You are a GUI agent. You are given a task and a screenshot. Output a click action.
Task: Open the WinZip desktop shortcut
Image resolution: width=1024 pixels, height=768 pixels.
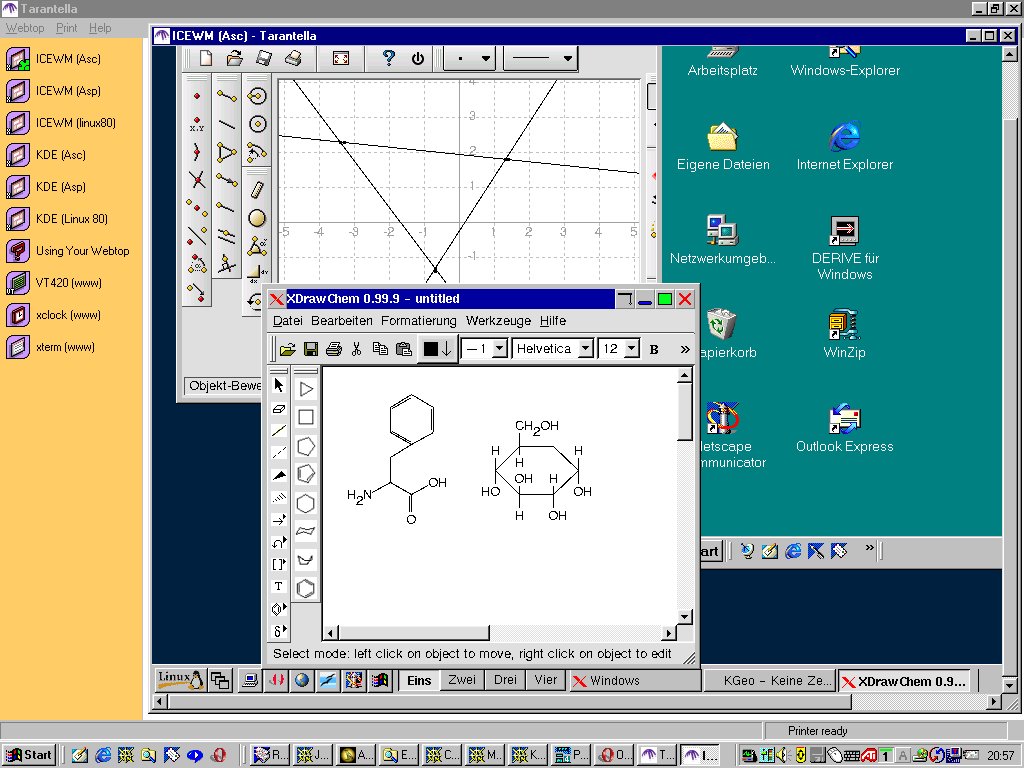[844, 334]
